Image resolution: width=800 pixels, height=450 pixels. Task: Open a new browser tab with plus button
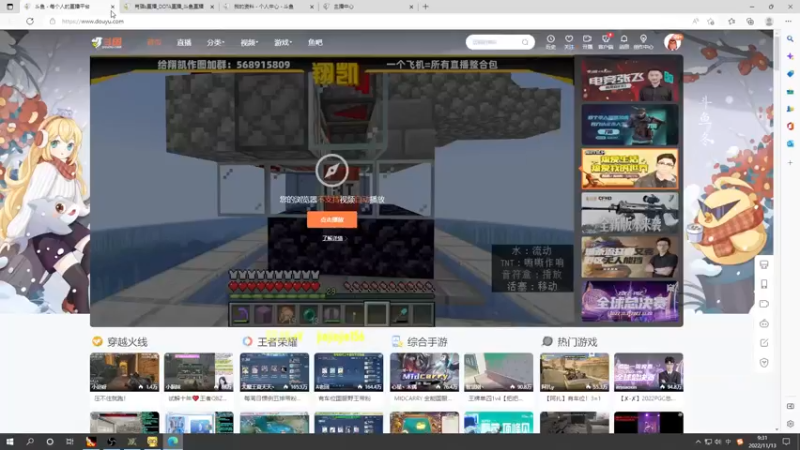[426, 7]
